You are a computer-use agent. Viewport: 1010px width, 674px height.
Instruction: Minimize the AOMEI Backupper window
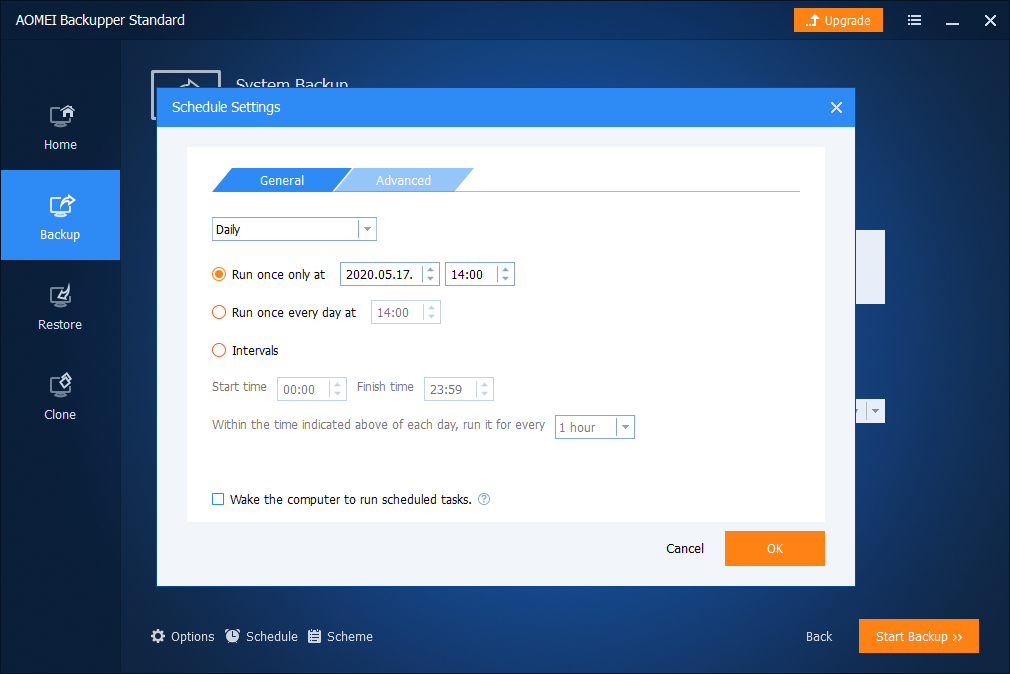pos(953,21)
